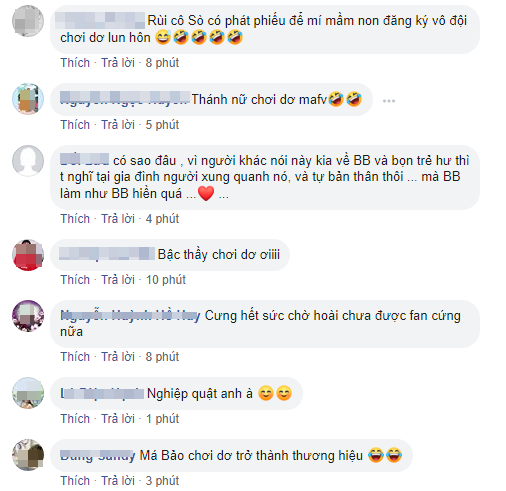Like the 'Rùi cô Sò' comment via Thích

coord(75,63)
